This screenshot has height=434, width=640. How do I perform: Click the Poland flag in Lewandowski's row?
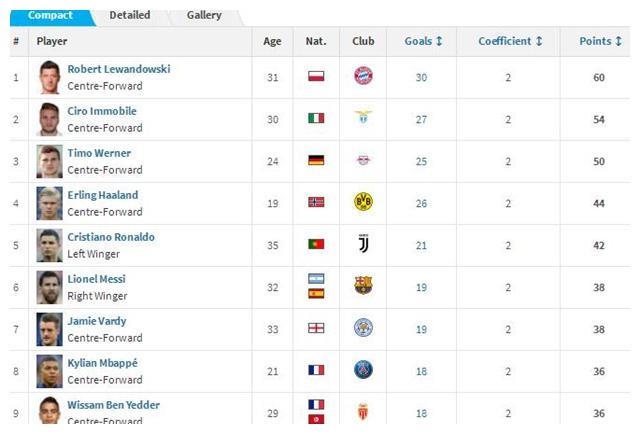(x=316, y=76)
